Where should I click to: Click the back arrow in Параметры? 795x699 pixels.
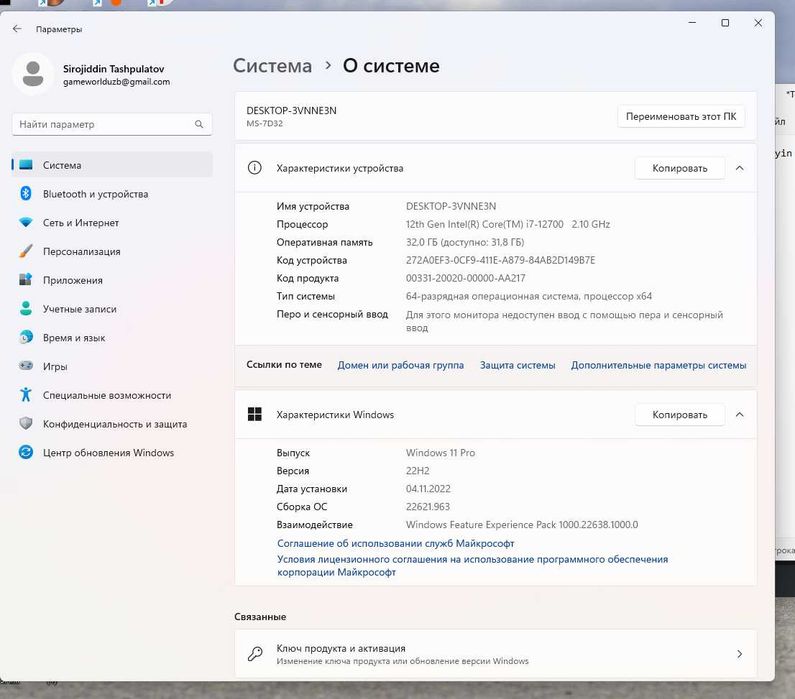click(x=17, y=29)
